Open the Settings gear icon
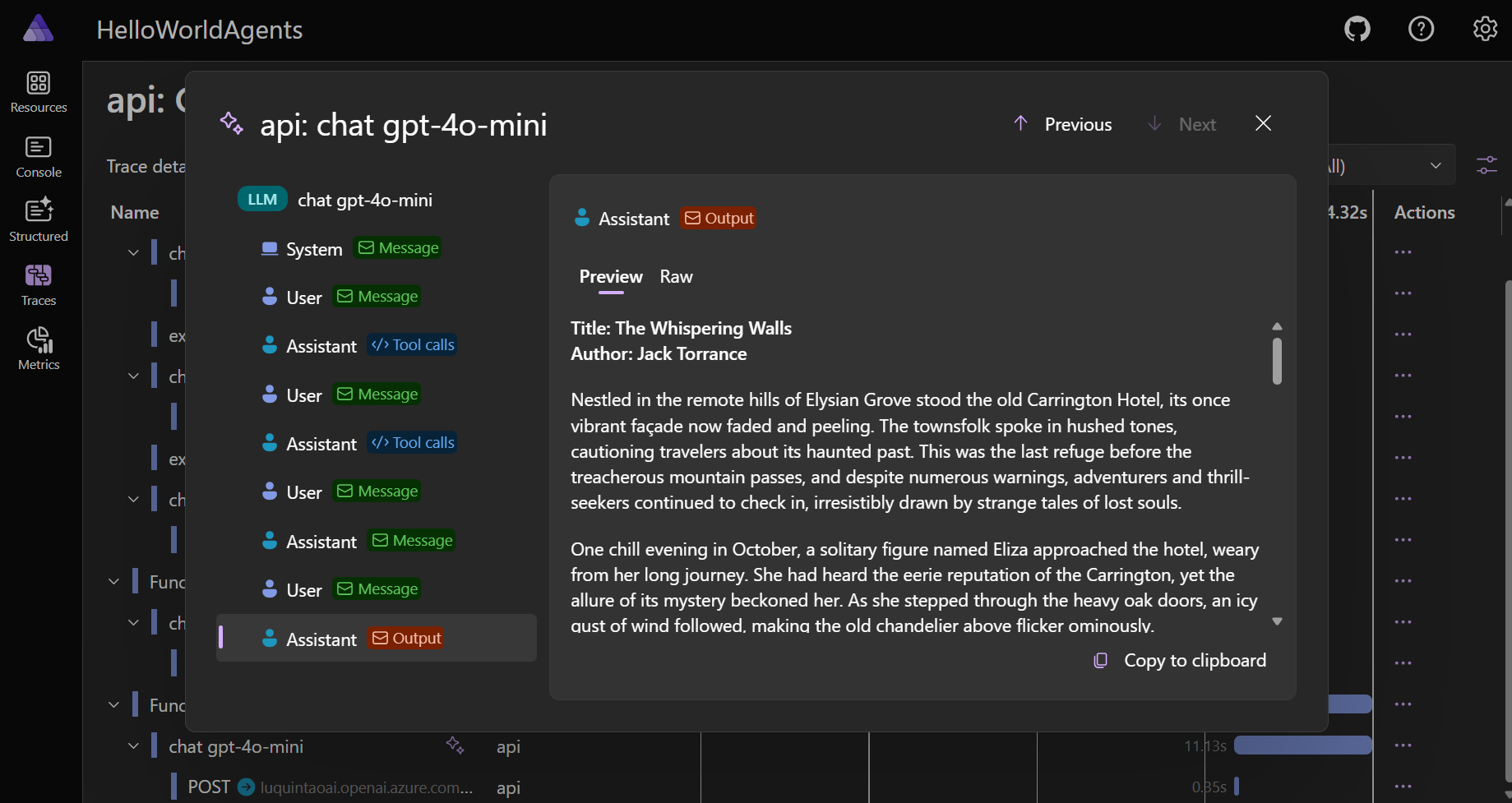Screen dimensions: 1512x803 click(x=1485, y=30)
